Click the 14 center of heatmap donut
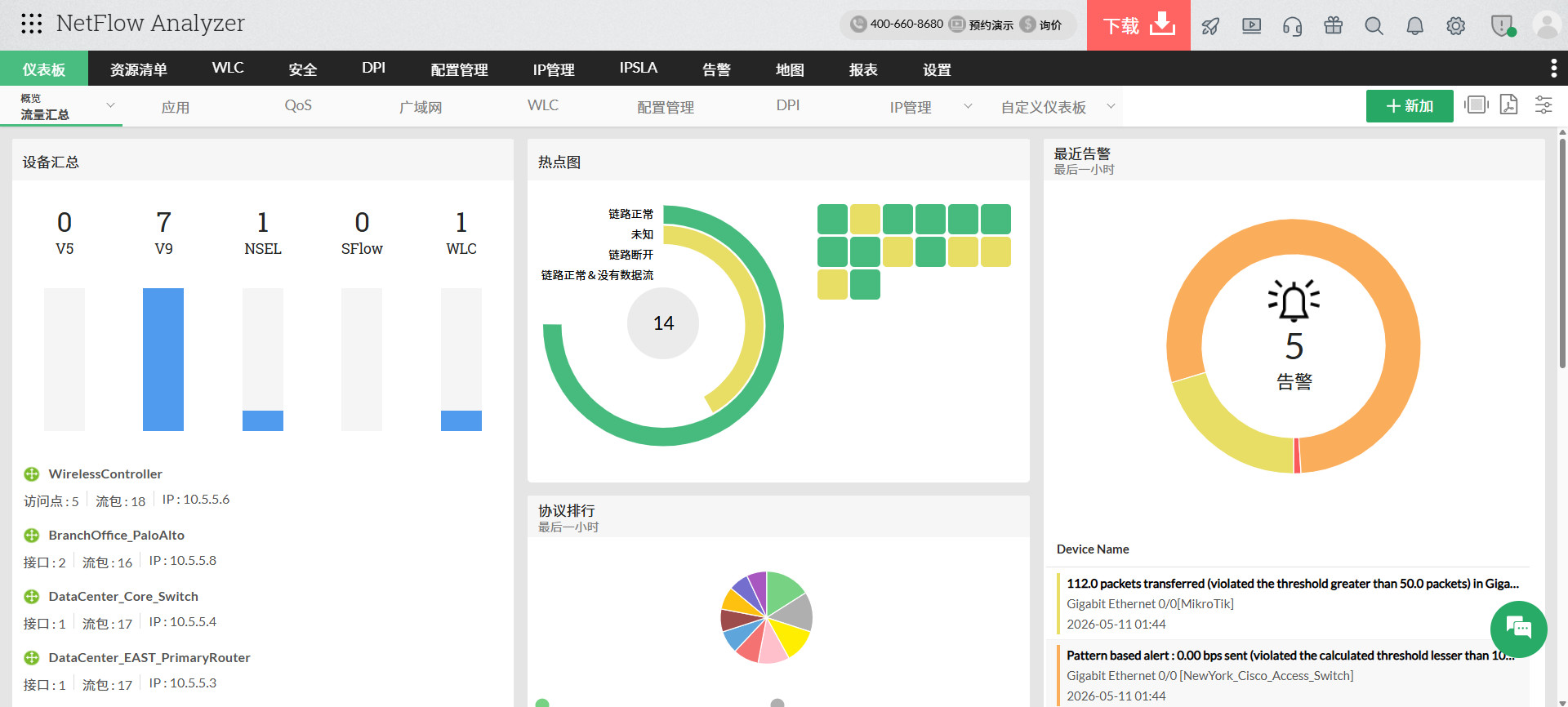Screen dimensions: 1568x707 click(663, 323)
